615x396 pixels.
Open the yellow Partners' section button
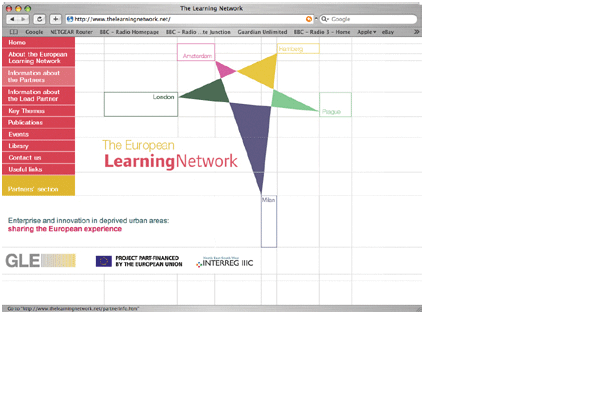coord(38,185)
